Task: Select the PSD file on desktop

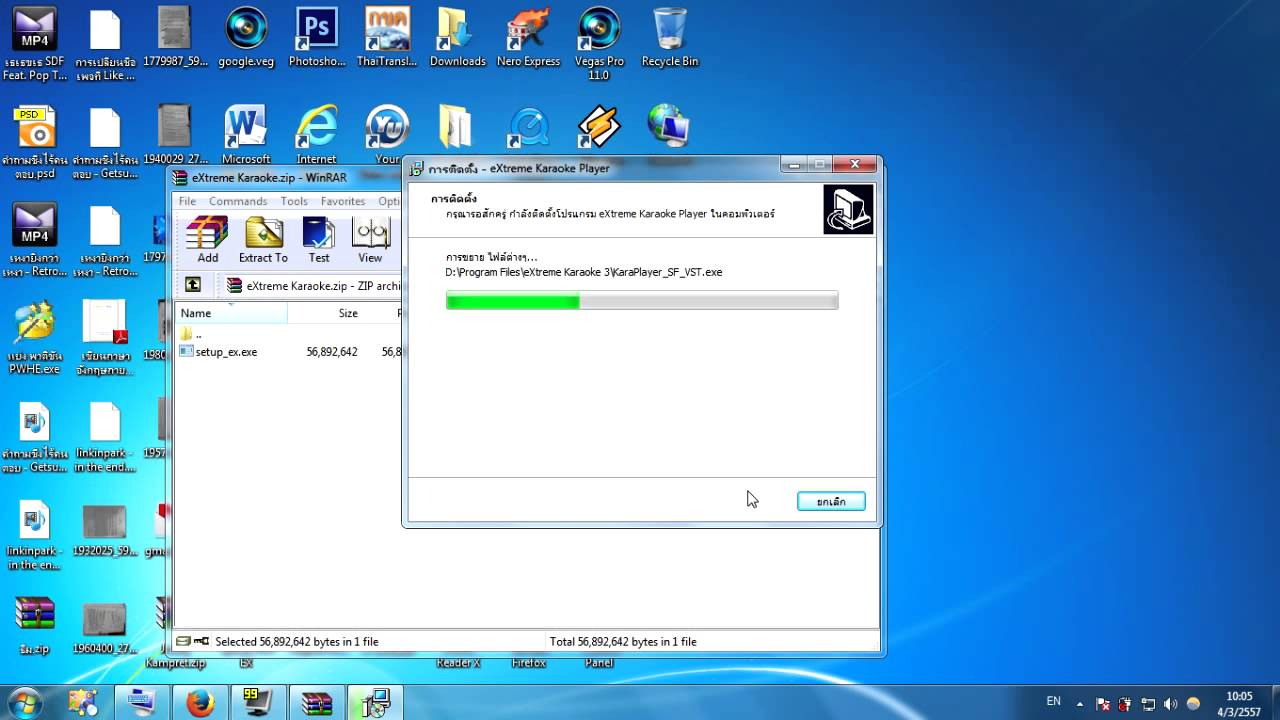Action: click(35, 143)
